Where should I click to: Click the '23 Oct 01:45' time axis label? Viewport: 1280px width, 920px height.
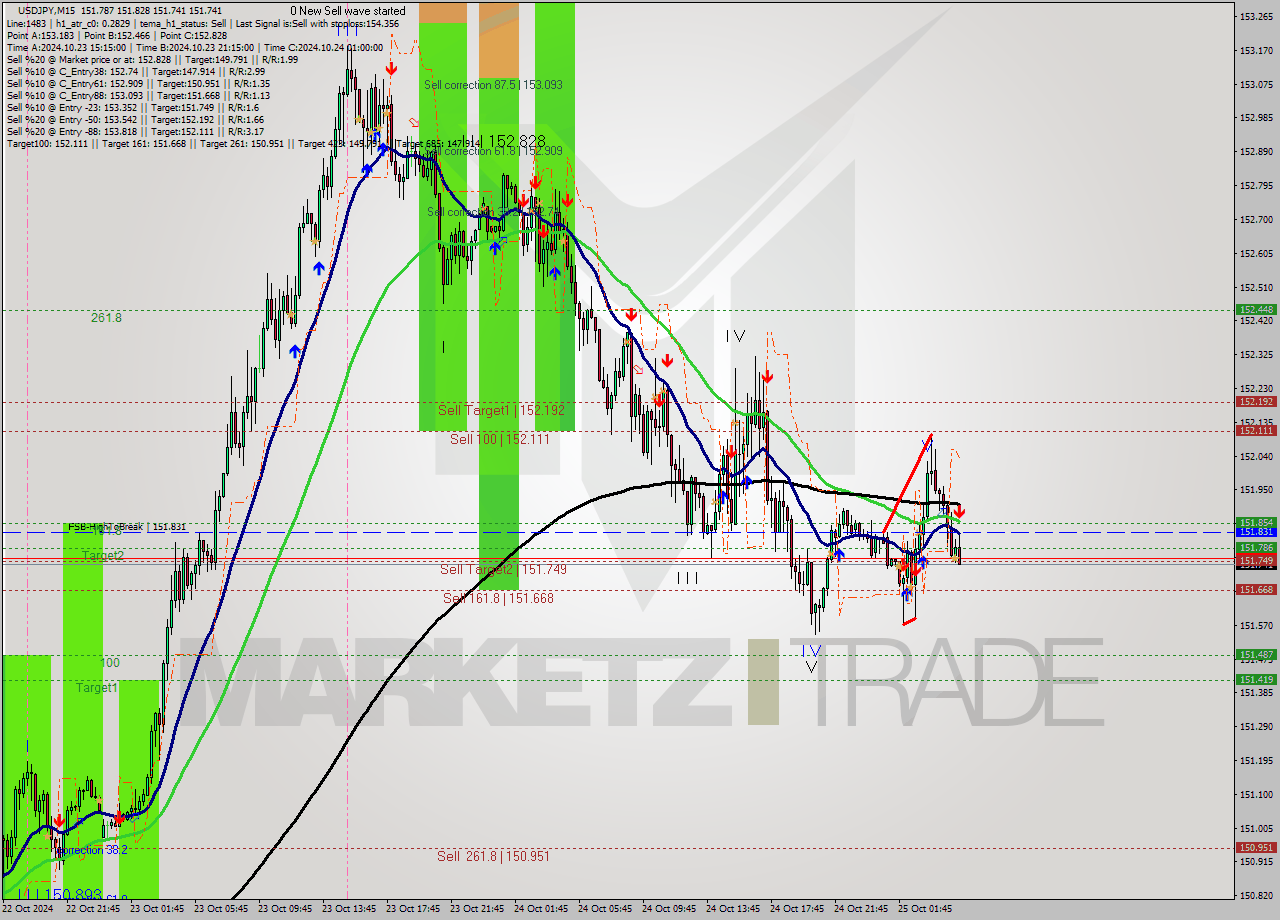tap(157, 909)
